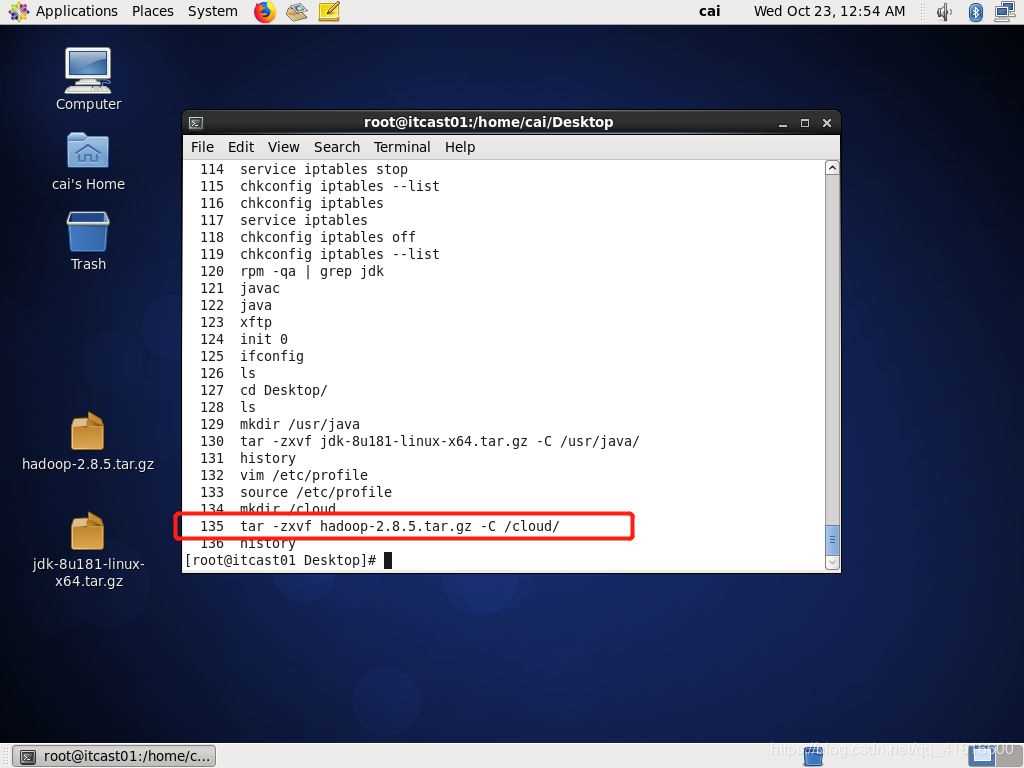
Task: Click the mail client icon in panel
Action: [296, 12]
